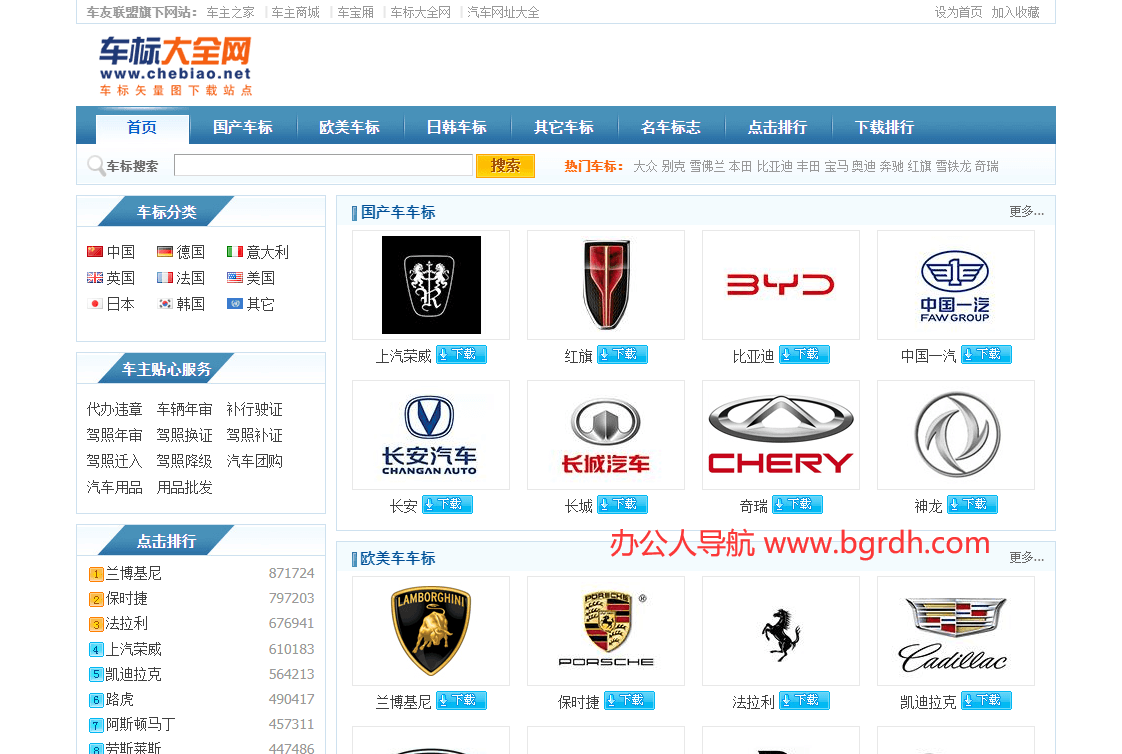Click the Cadillac emblem image

pos(955,631)
